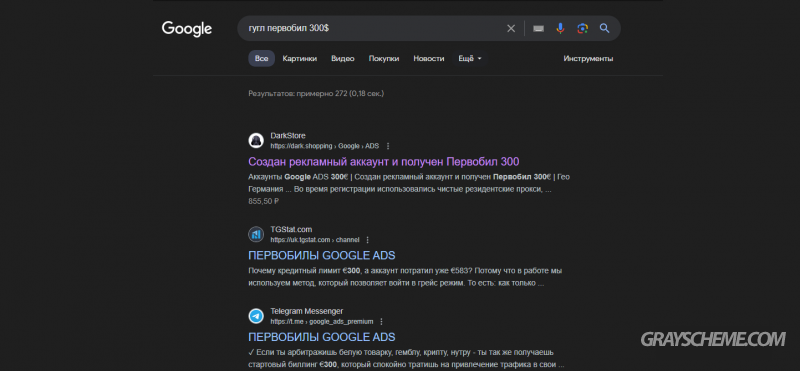Switch to the Картинки tab
The height and width of the screenshot is (371, 800).
pyautogui.click(x=299, y=59)
